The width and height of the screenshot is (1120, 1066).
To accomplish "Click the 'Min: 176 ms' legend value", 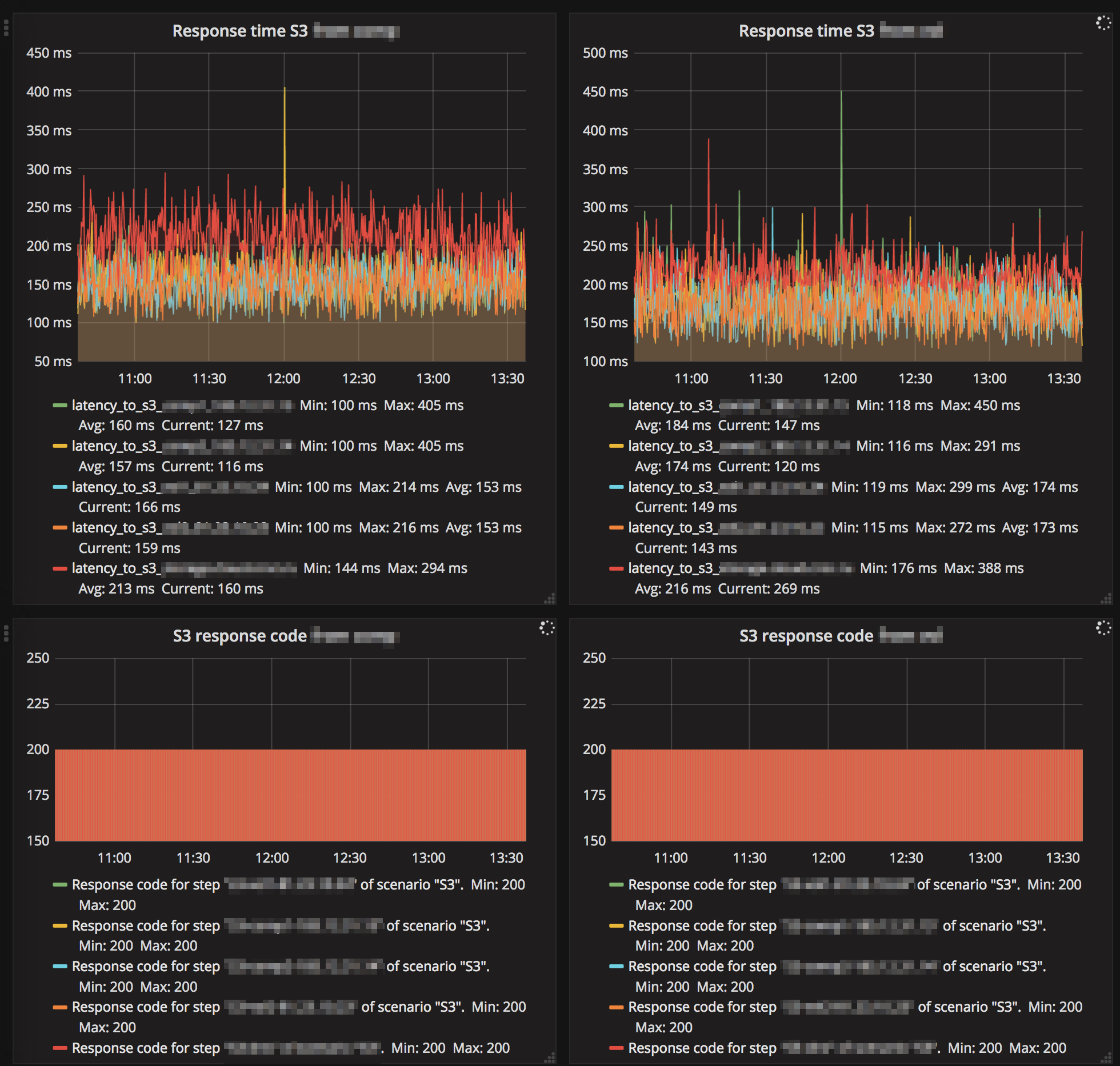I will pyautogui.click(x=898, y=568).
